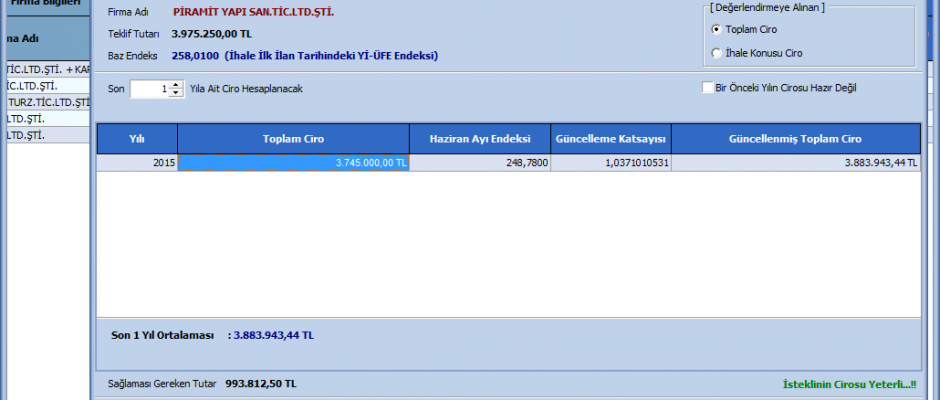Increase the Son year count spinner
The width and height of the screenshot is (940, 400).
click(x=177, y=84)
